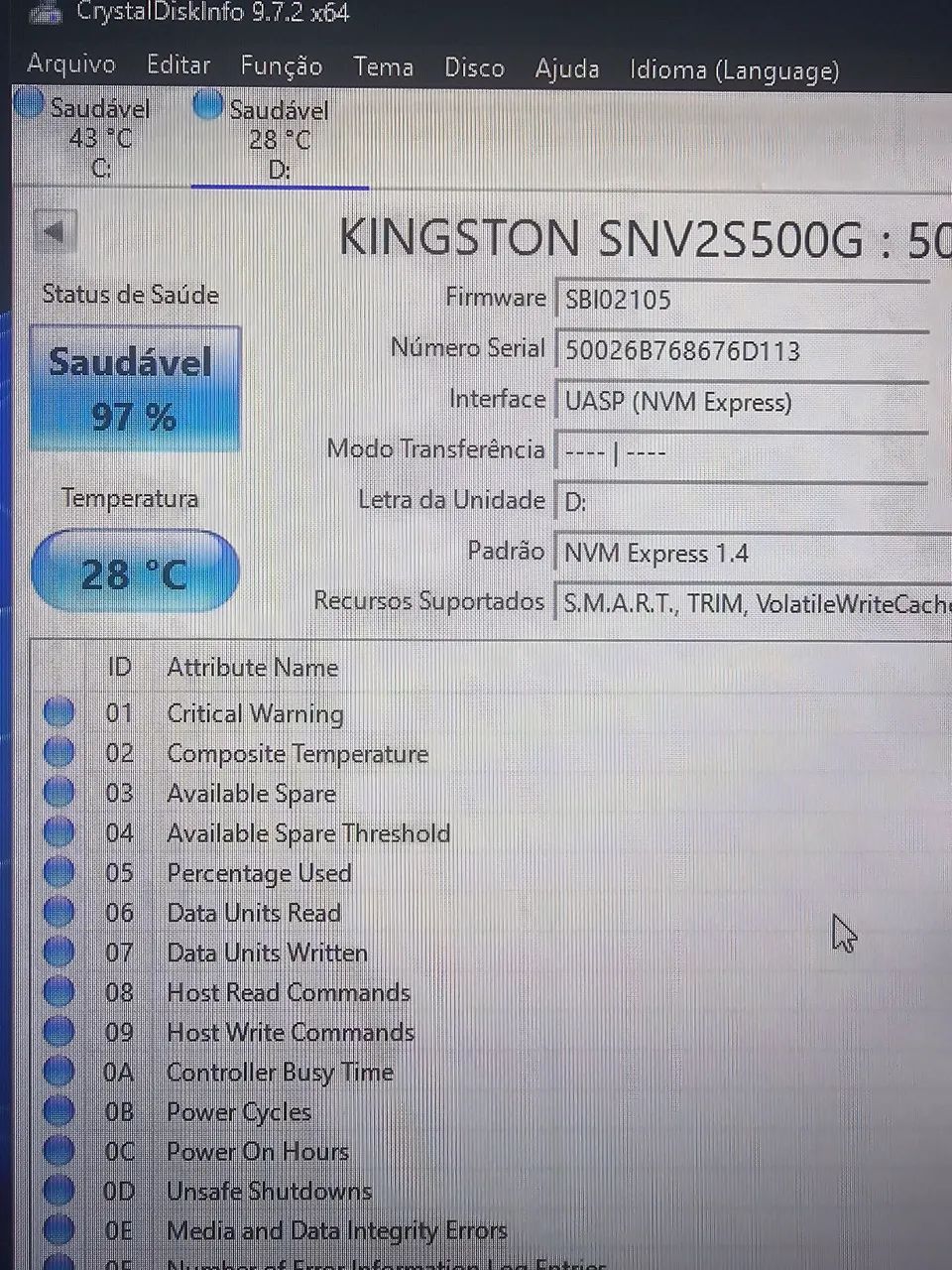
Task: Click the Firmware field SBI02105
Action: (x=744, y=299)
